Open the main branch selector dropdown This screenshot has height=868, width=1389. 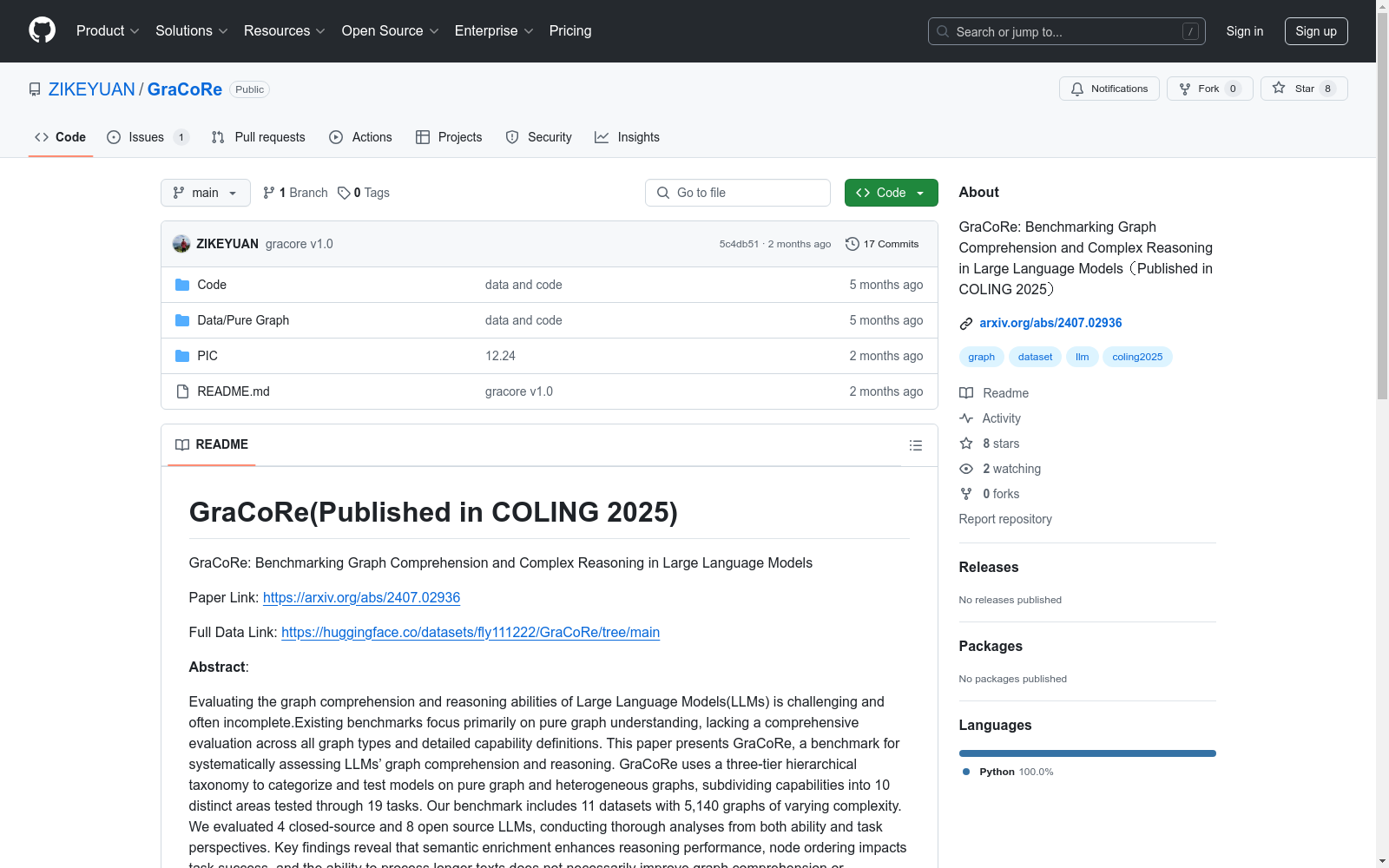tap(206, 193)
